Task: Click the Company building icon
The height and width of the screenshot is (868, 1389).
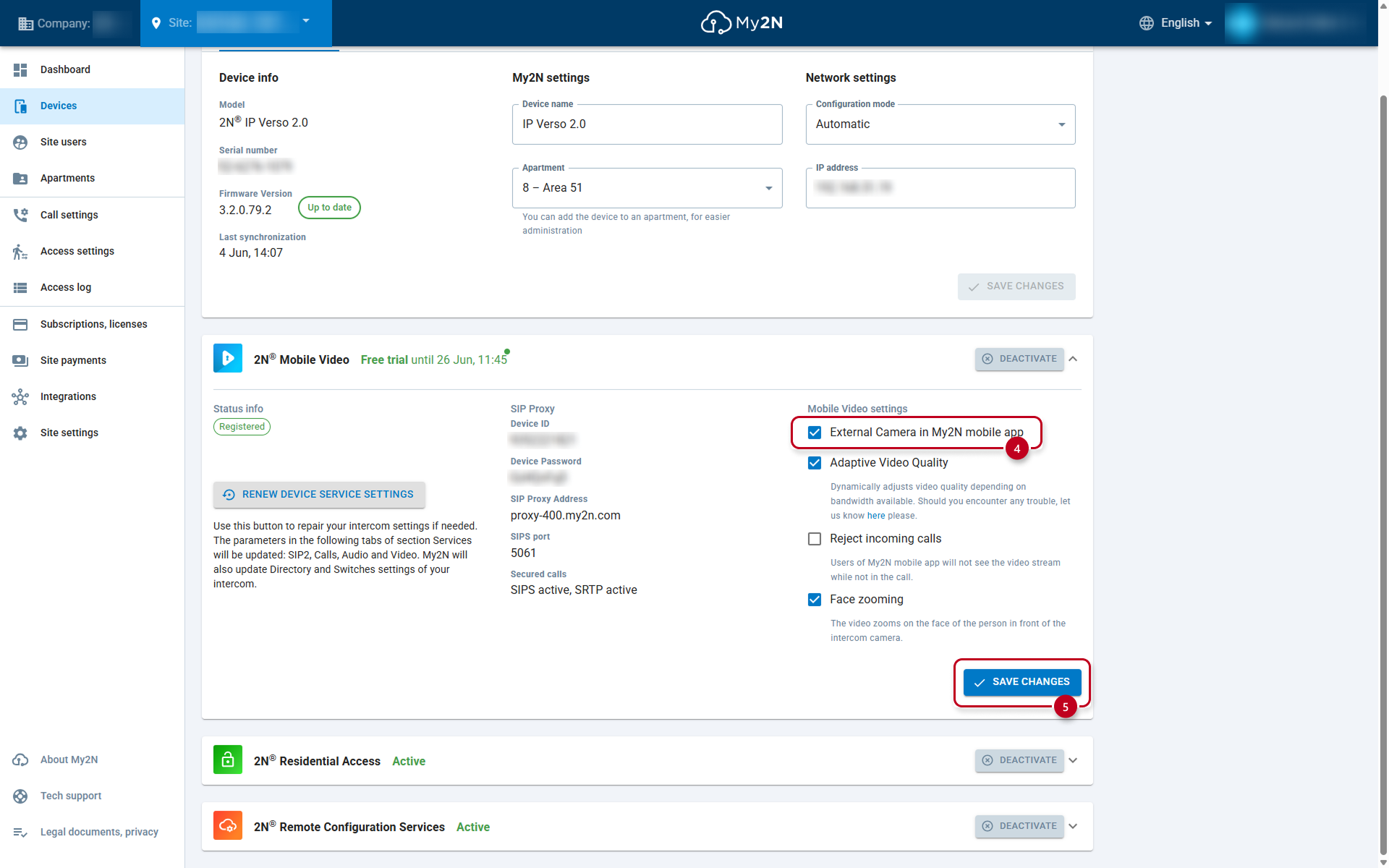Action: tap(25, 23)
